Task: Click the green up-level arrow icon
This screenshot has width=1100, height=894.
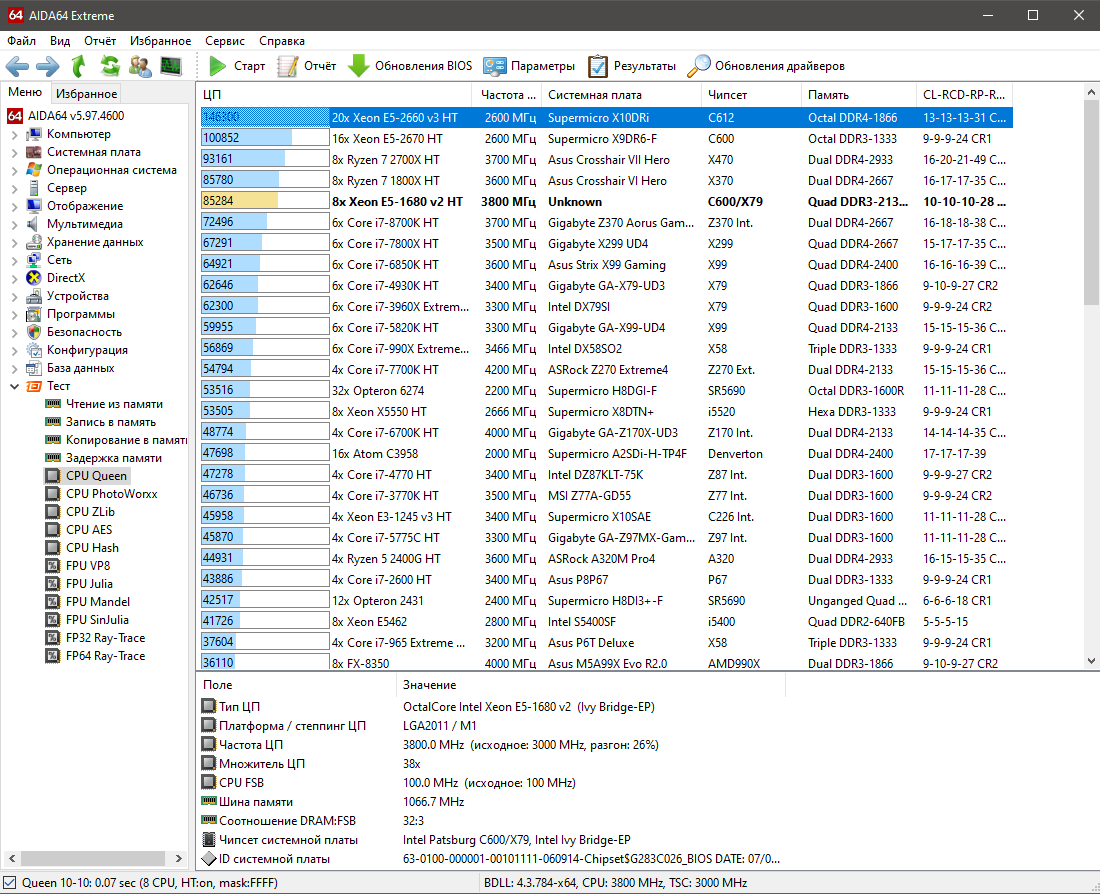Action: pyautogui.click(x=79, y=67)
